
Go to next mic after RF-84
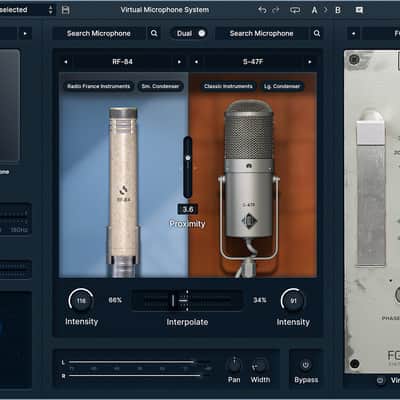click(x=179, y=62)
